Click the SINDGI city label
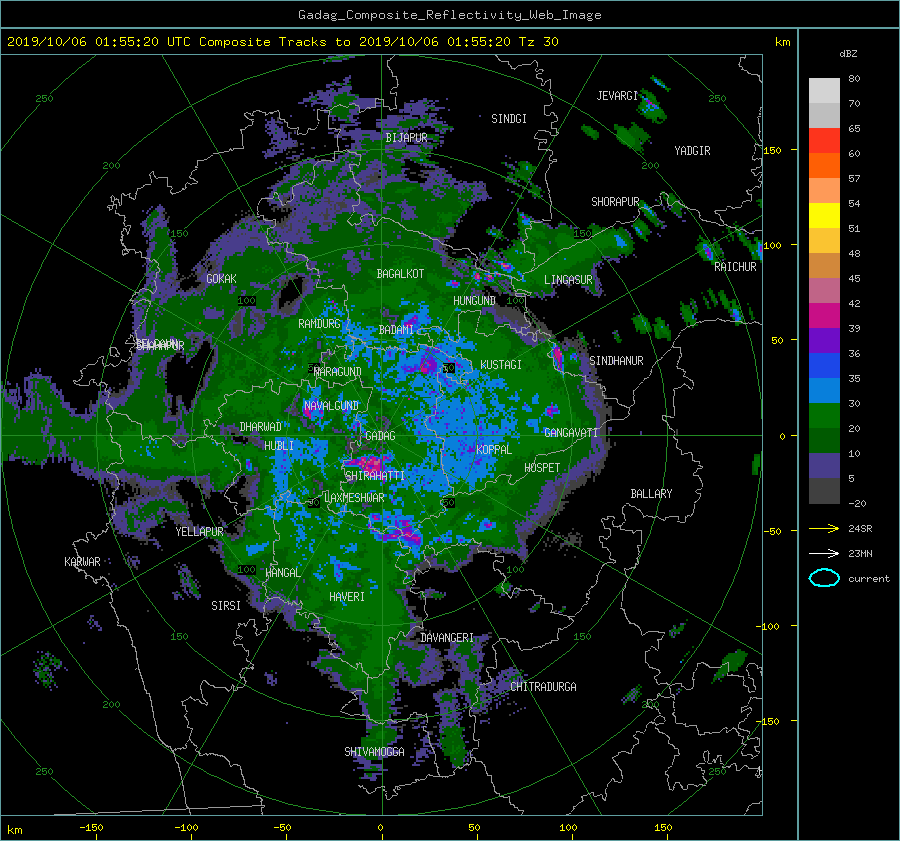The width and height of the screenshot is (900, 841). click(x=509, y=119)
